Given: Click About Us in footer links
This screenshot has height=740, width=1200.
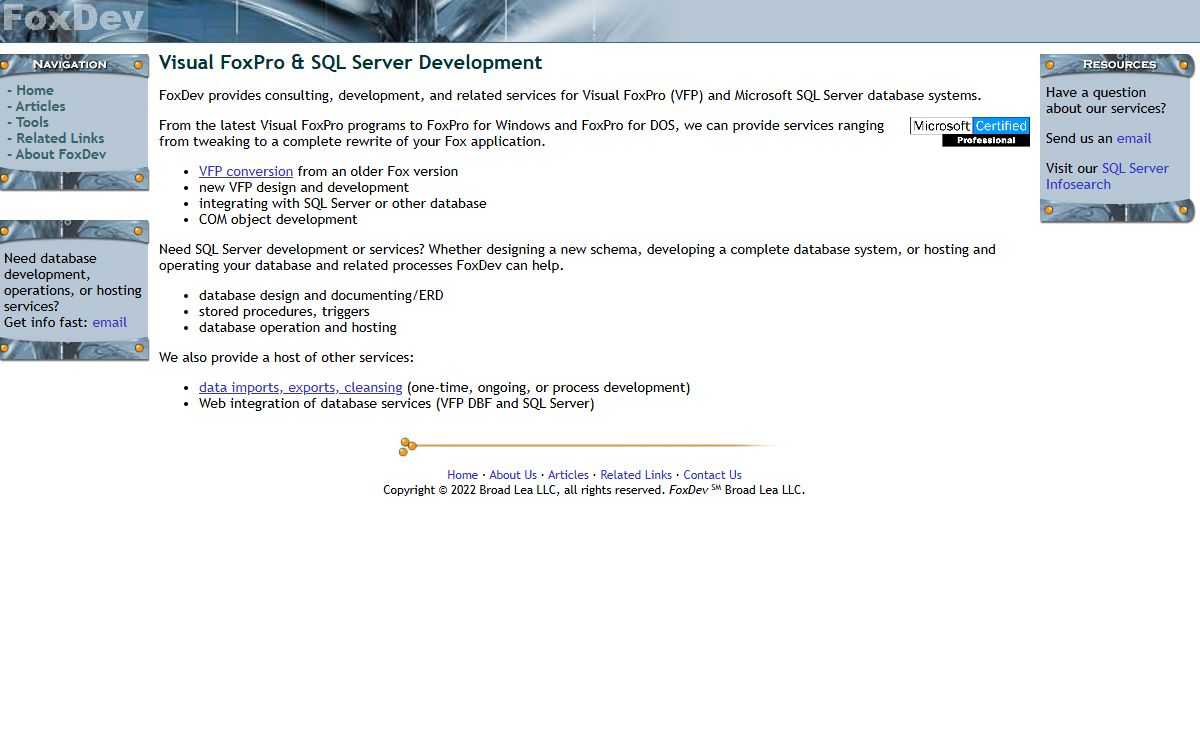Looking at the screenshot, I should click(513, 475).
